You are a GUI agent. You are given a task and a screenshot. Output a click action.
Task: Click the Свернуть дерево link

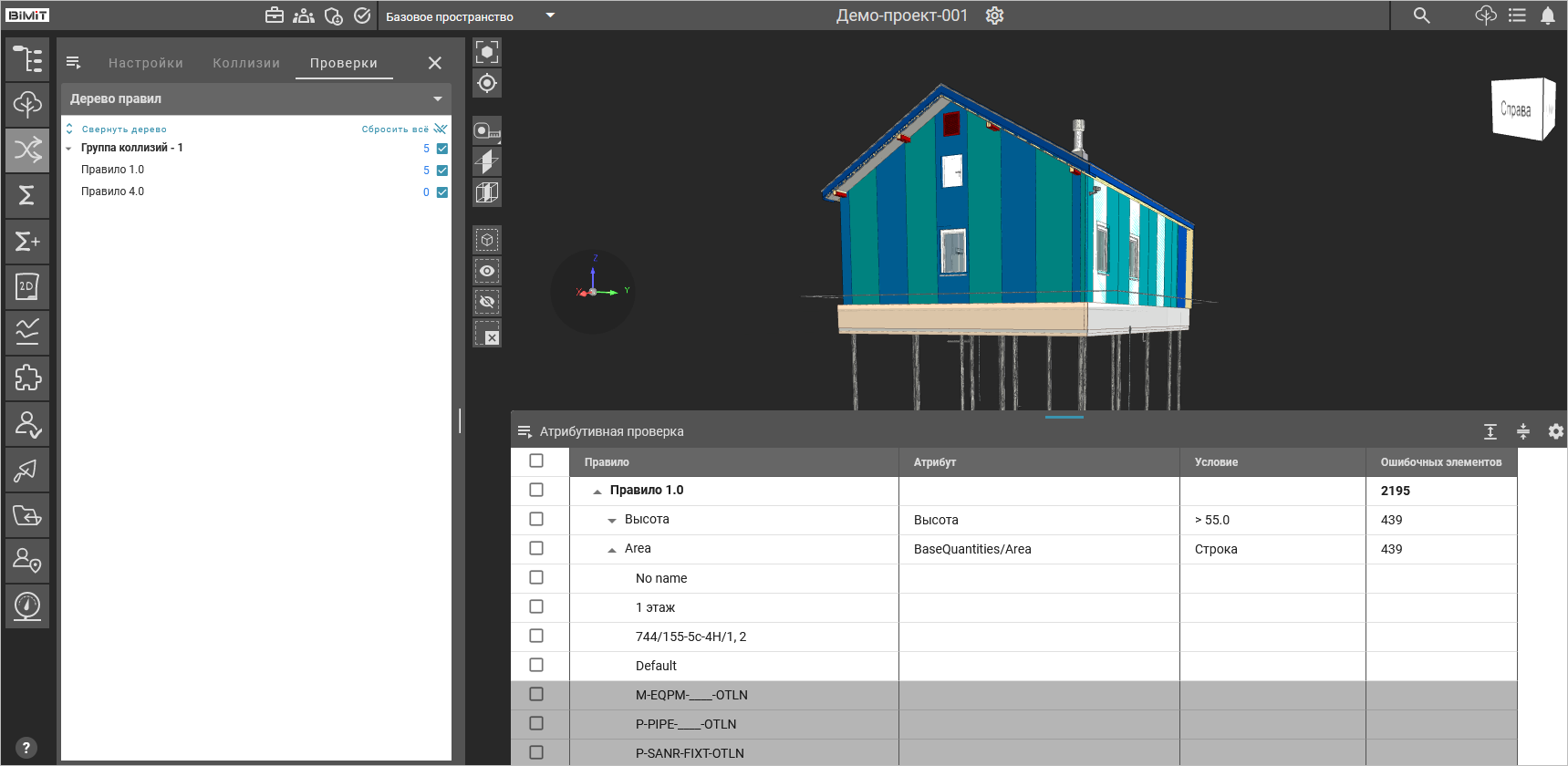[124, 129]
